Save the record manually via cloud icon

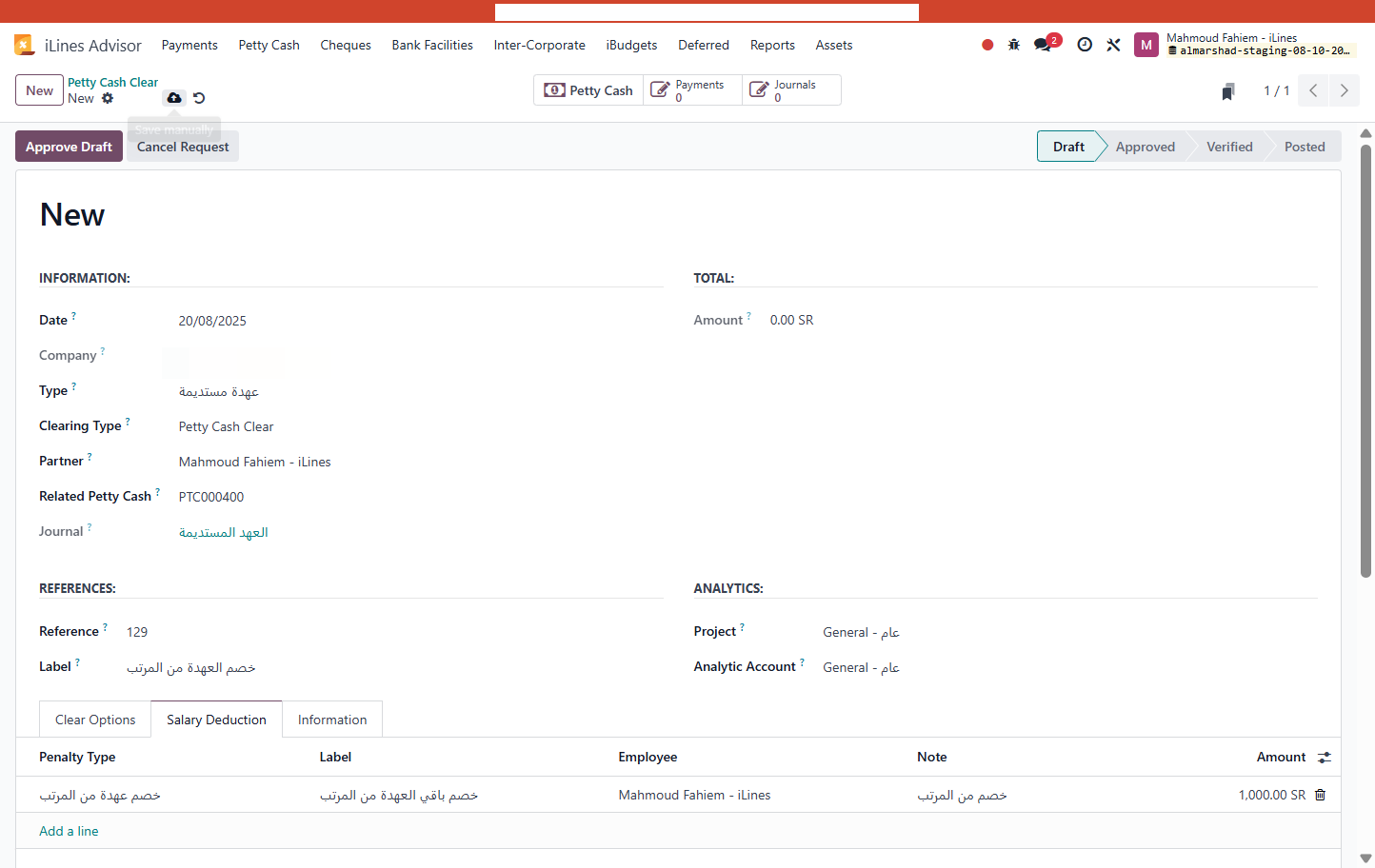pyautogui.click(x=174, y=98)
